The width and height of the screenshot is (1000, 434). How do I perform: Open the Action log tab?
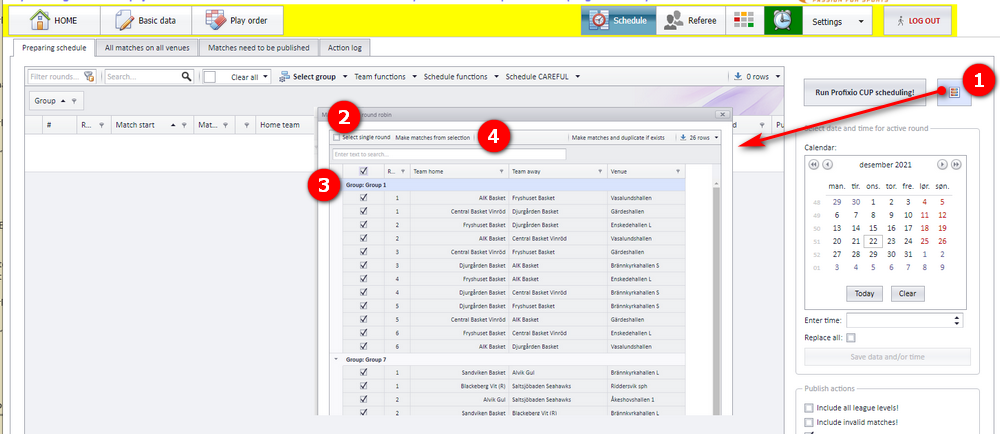pos(344,48)
